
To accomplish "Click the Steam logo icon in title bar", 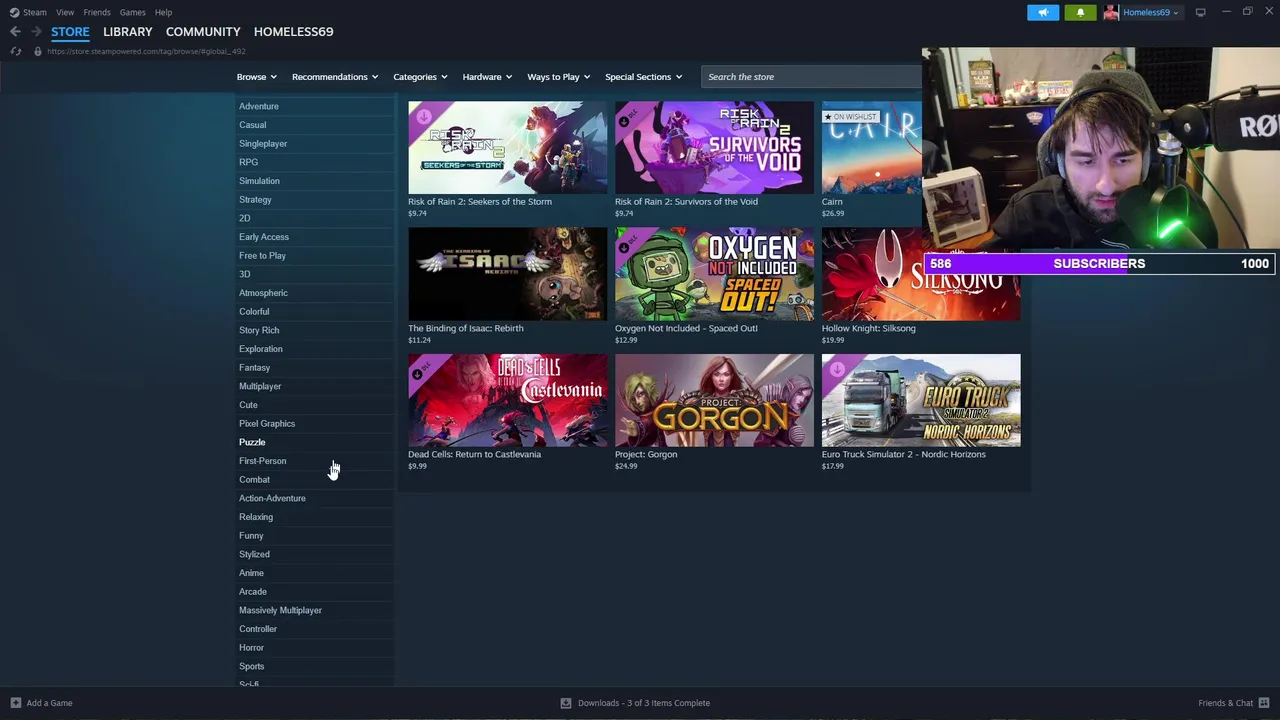I will (14, 12).
